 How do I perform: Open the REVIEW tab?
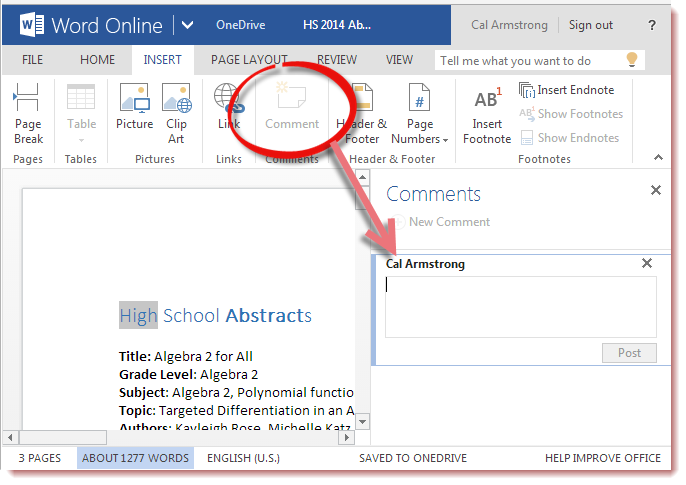pos(337,59)
